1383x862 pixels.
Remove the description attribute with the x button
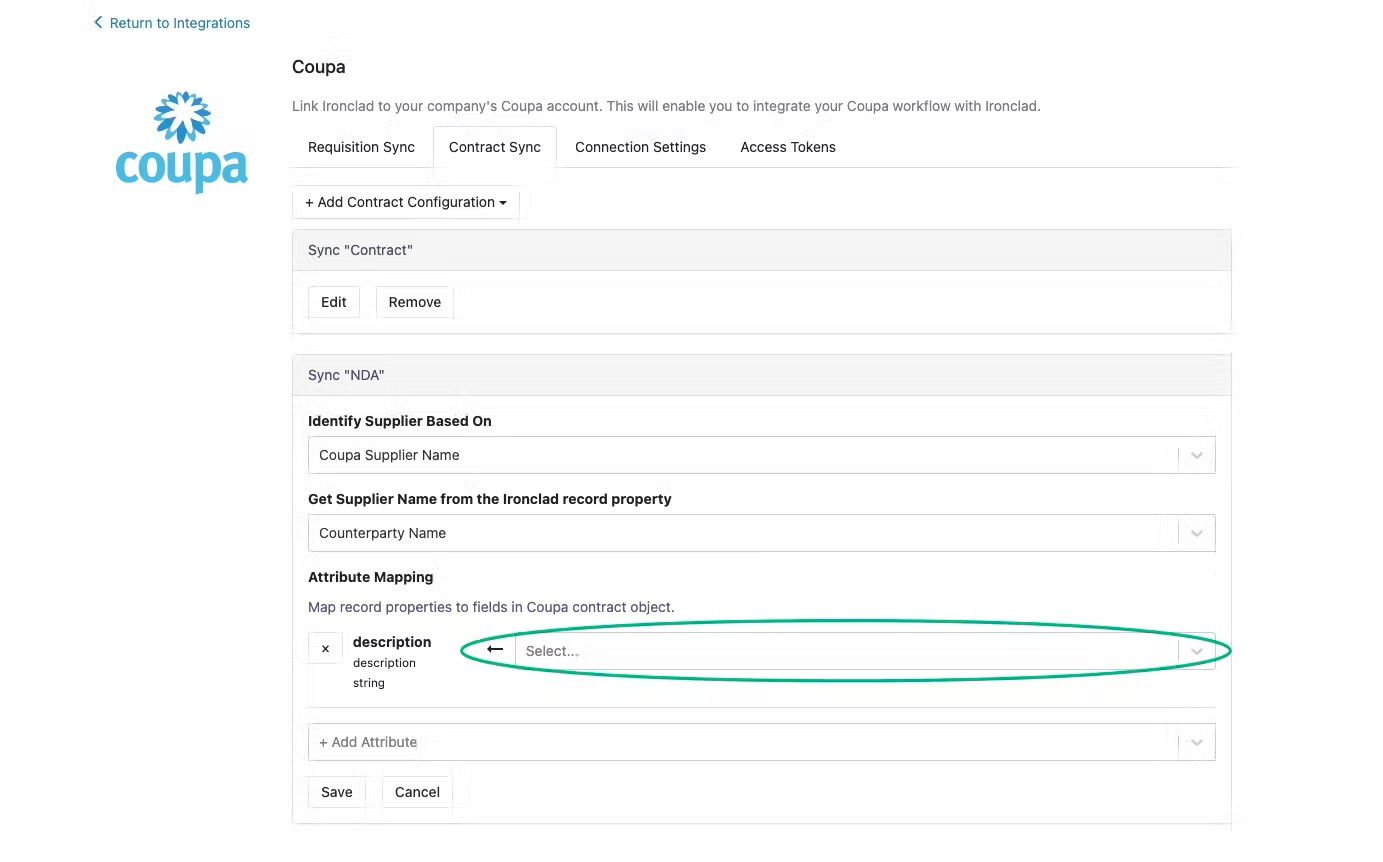pyautogui.click(x=325, y=649)
